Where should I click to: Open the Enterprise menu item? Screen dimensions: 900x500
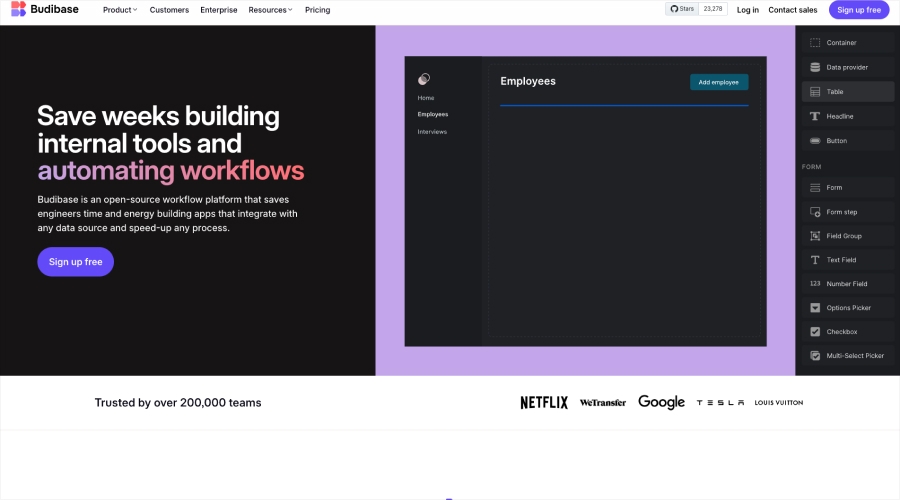pos(219,10)
